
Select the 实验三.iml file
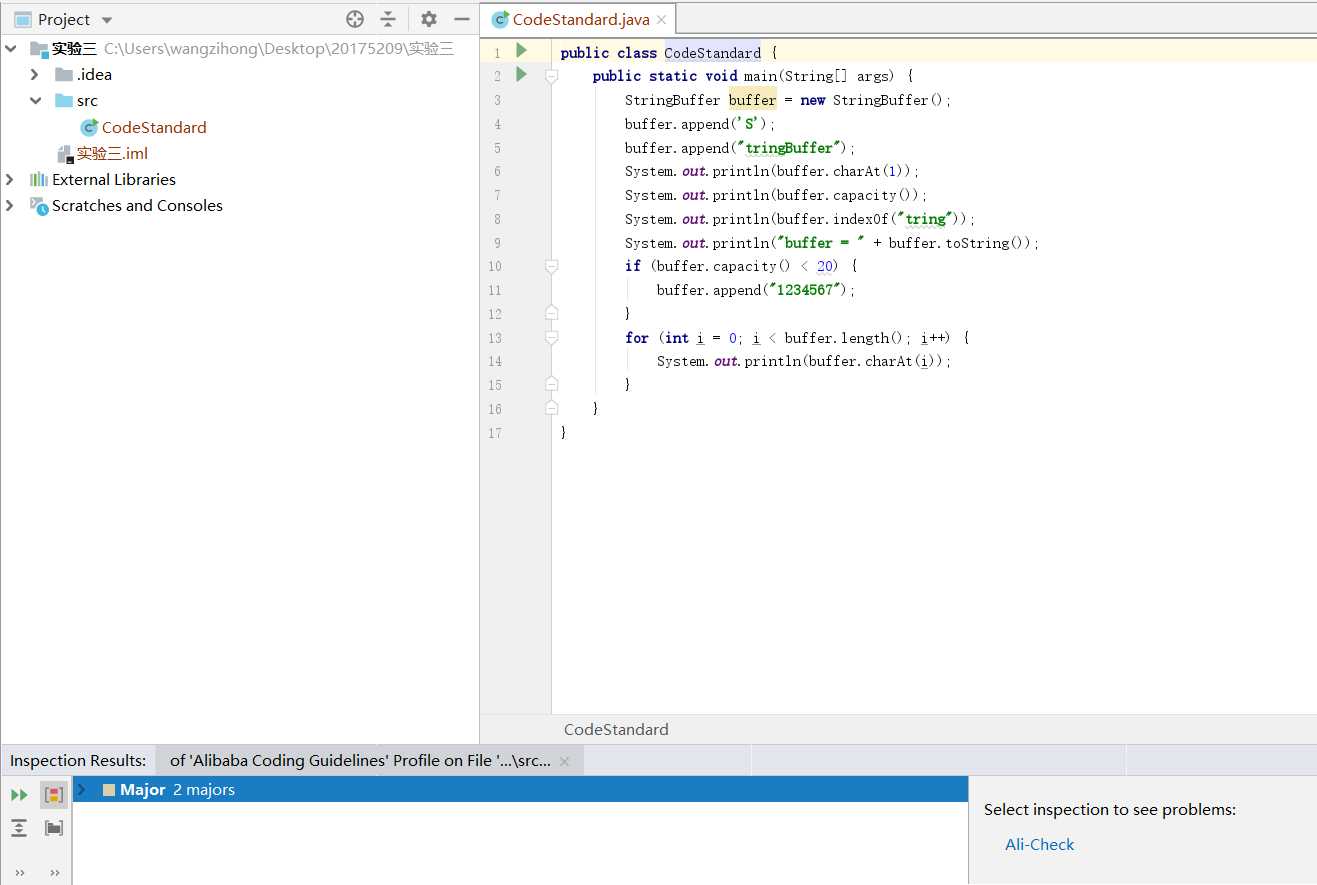click(x=112, y=153)
